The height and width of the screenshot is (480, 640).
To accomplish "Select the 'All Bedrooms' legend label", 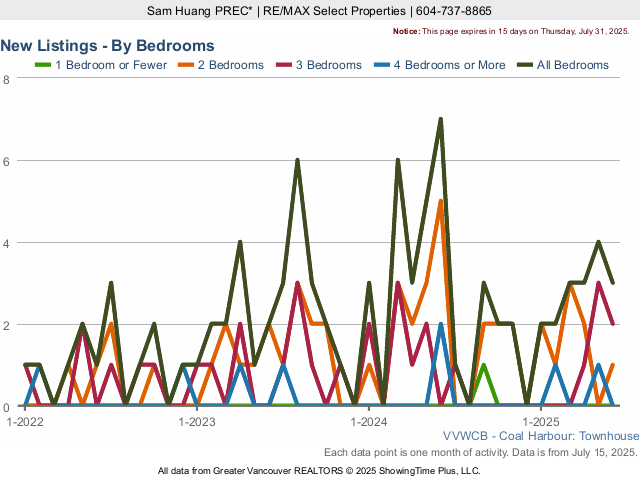I will [x=573, y=65].
